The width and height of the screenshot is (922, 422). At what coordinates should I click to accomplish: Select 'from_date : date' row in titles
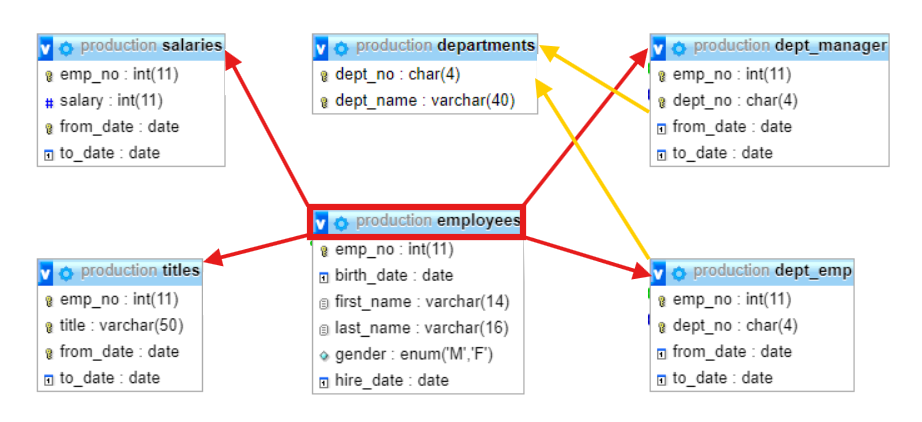click(120, 351)
